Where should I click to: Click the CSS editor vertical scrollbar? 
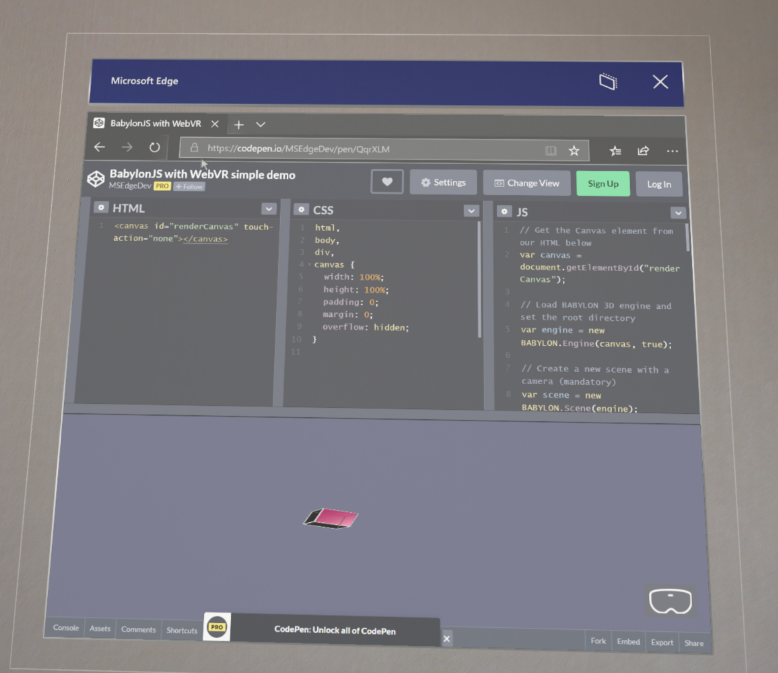pyautogui.click(x=479, y=279)
